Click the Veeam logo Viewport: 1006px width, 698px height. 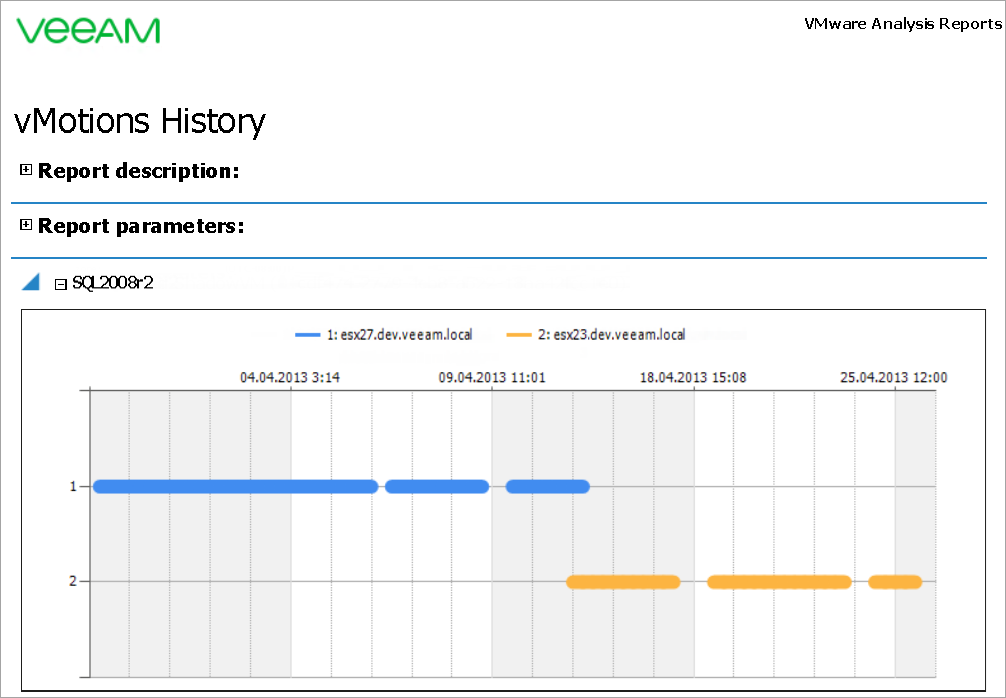point(88,31)
